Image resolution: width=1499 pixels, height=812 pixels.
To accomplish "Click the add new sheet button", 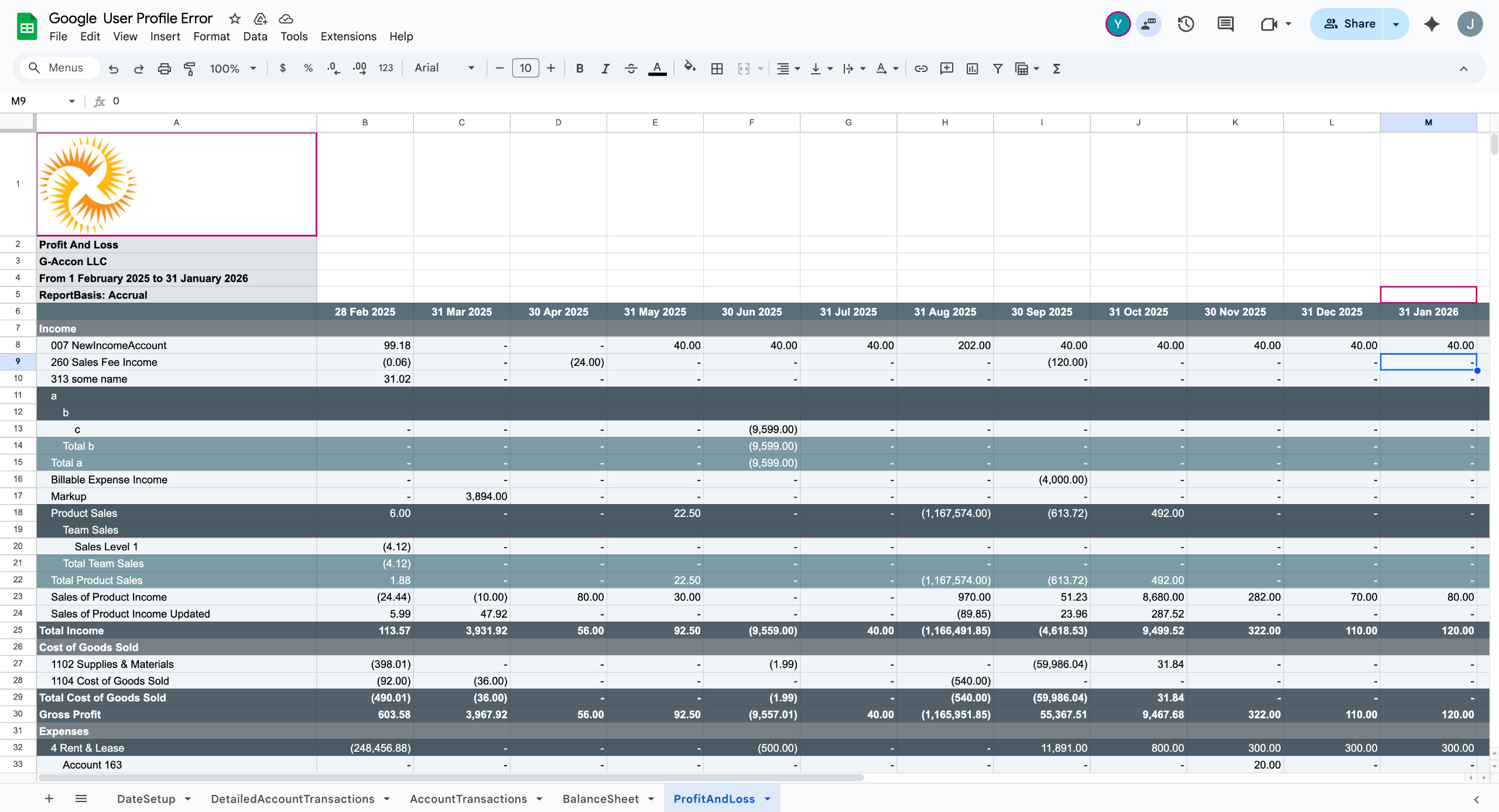I will click(x=49, y=799).
